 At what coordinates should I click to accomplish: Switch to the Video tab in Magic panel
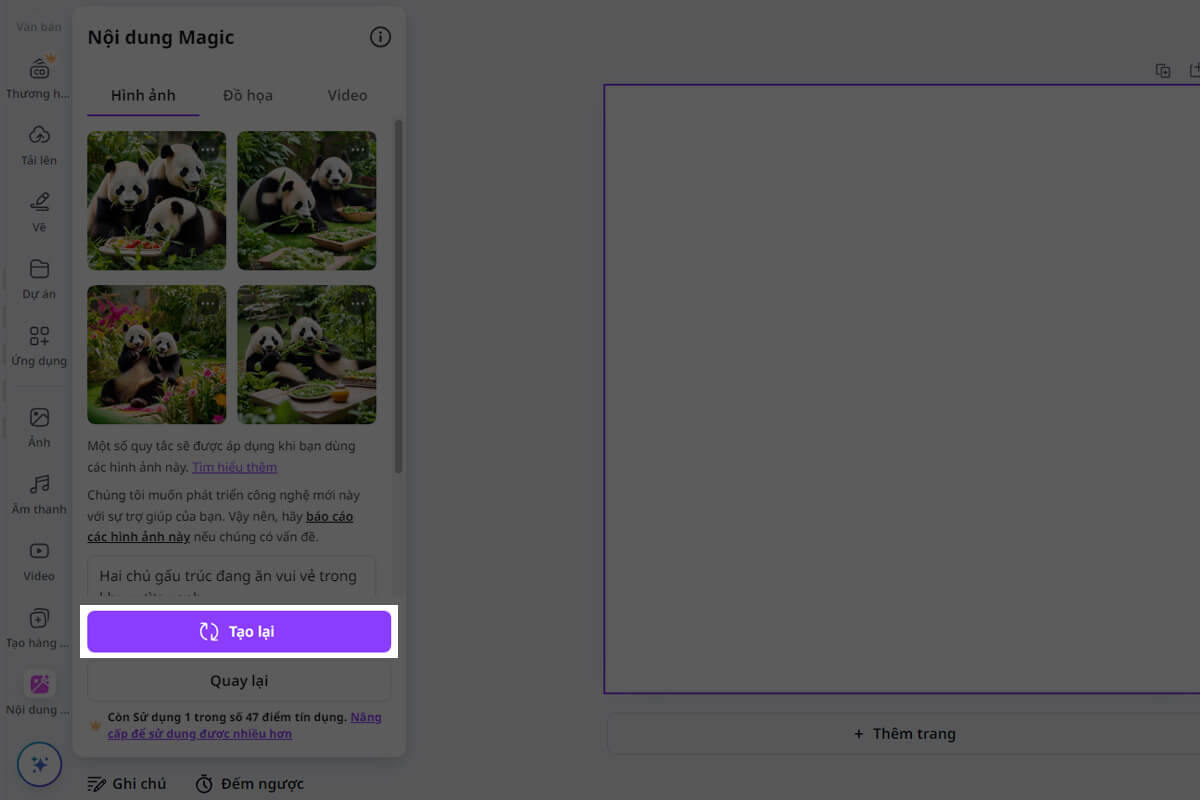347,96
